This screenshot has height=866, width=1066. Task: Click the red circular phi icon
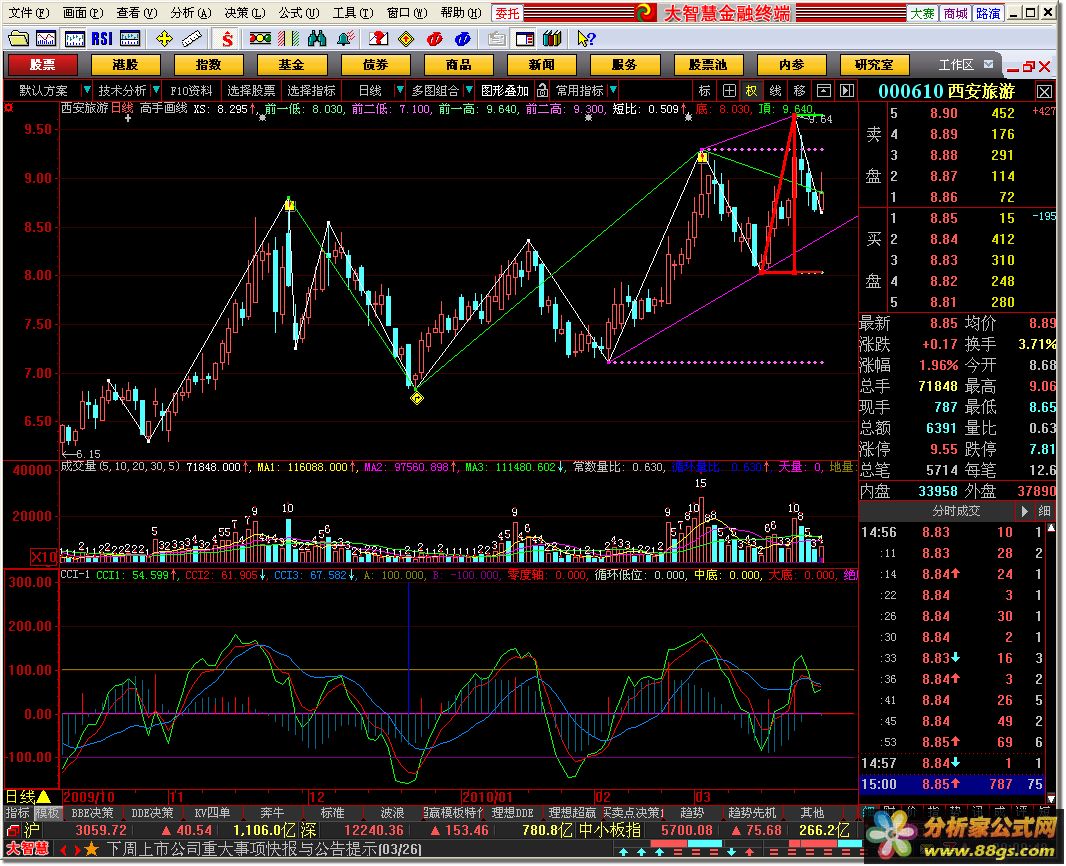[x=434, y=39]
